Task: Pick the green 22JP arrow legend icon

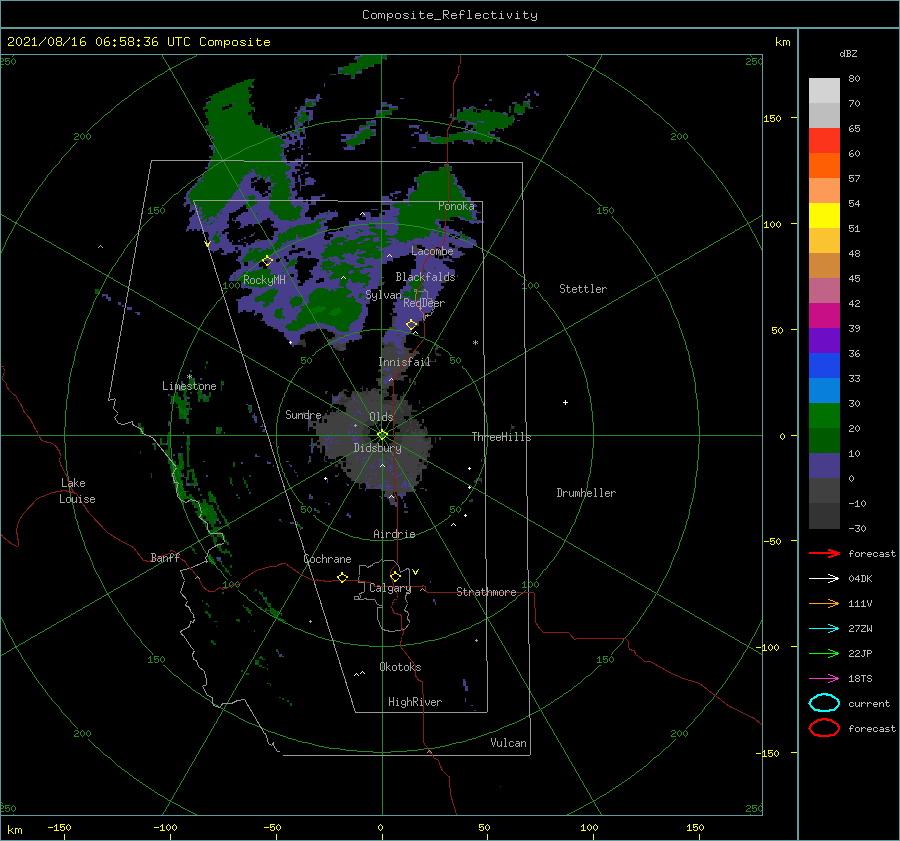Action: pos(824,653)
